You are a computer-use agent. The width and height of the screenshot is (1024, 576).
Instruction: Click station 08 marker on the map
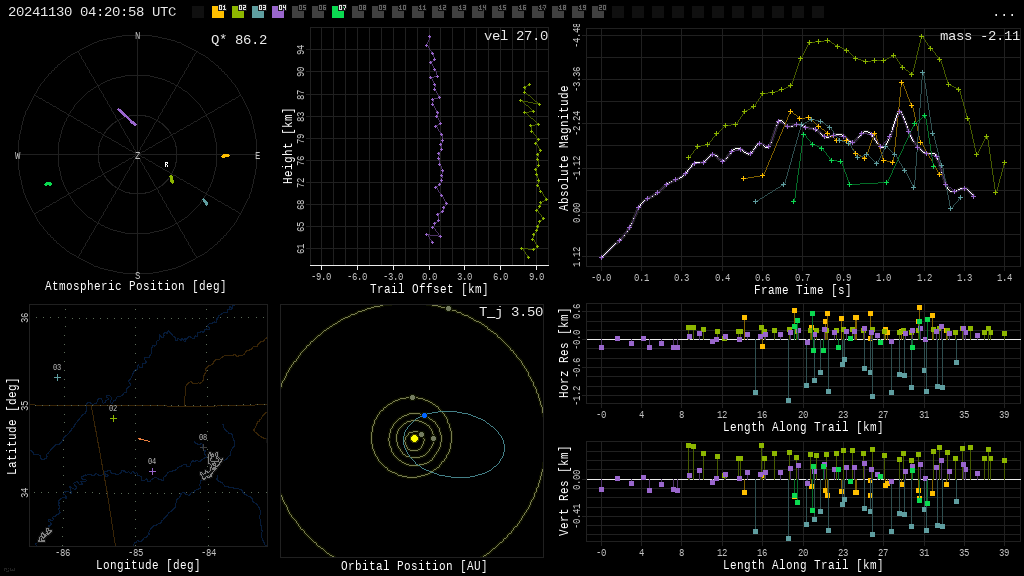click(203, 447)
